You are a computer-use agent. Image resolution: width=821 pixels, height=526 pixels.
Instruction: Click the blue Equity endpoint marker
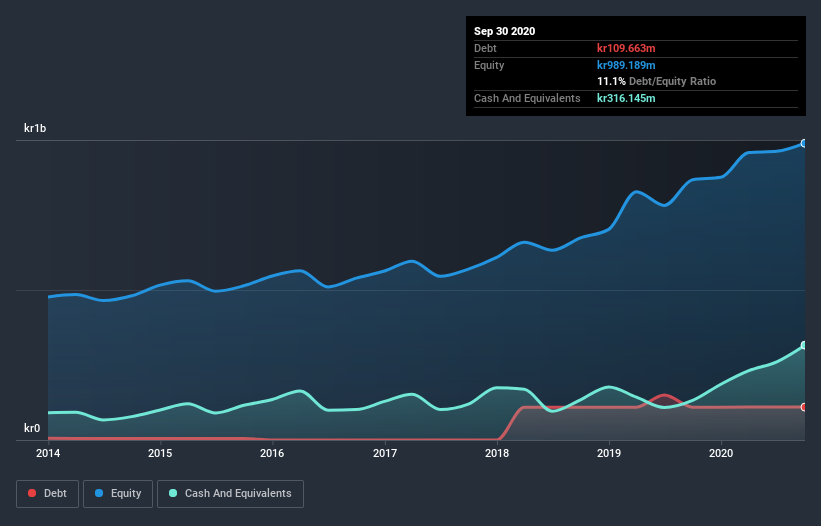[804, 143]
